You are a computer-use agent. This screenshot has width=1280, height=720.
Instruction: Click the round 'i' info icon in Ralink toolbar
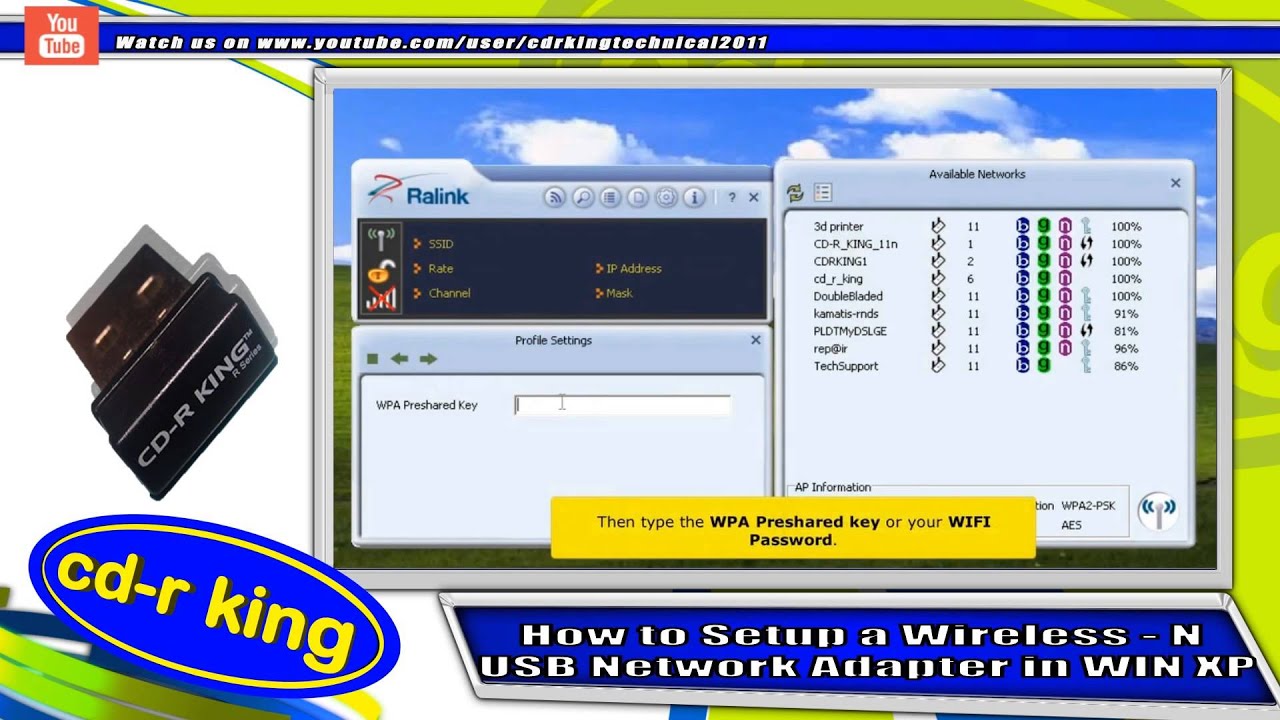694,198
